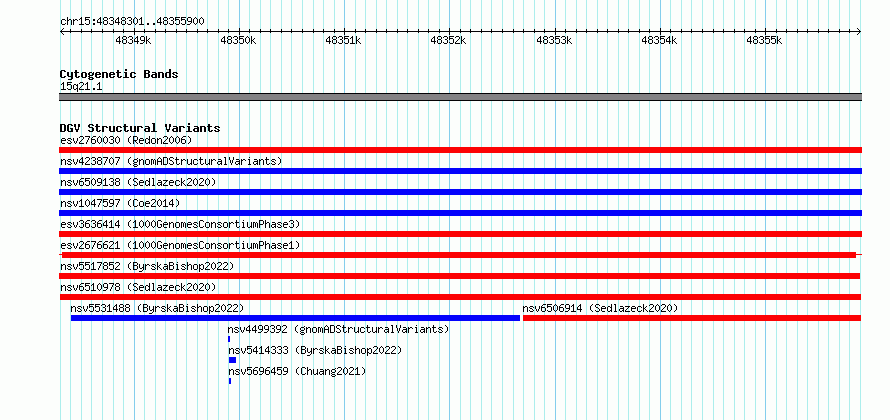890x420 pixels.
Task: Click the Cytogenetic Bands track title
Action: coord(119,74)
